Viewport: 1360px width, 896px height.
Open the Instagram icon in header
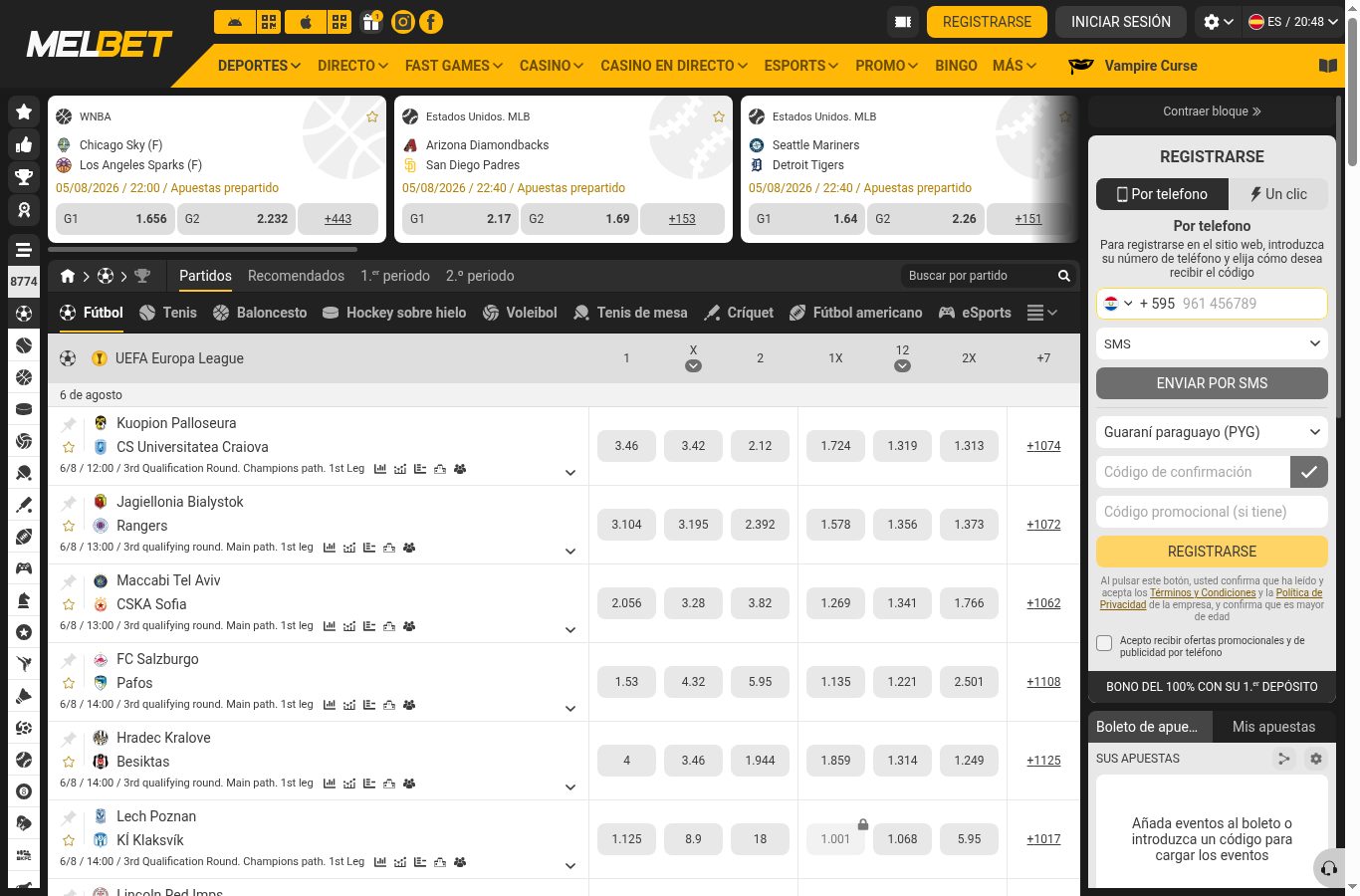tap(403, 22)
